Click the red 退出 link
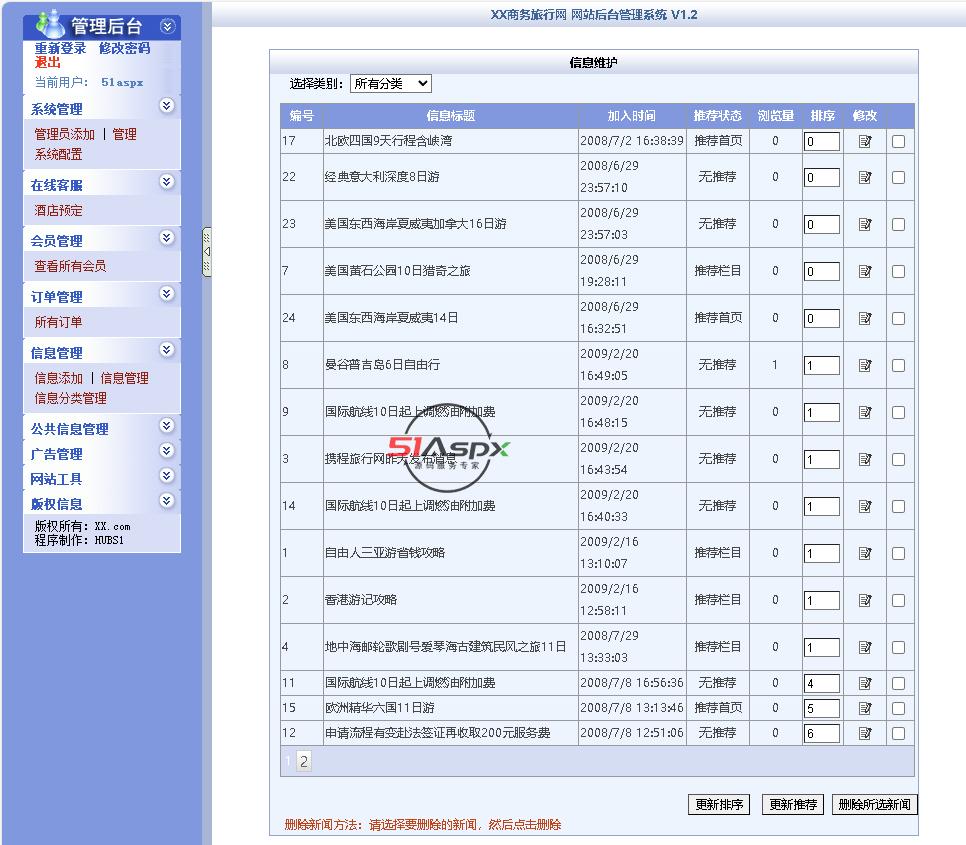The width and height of the screenshot is (966, 845). pos(47,62)
